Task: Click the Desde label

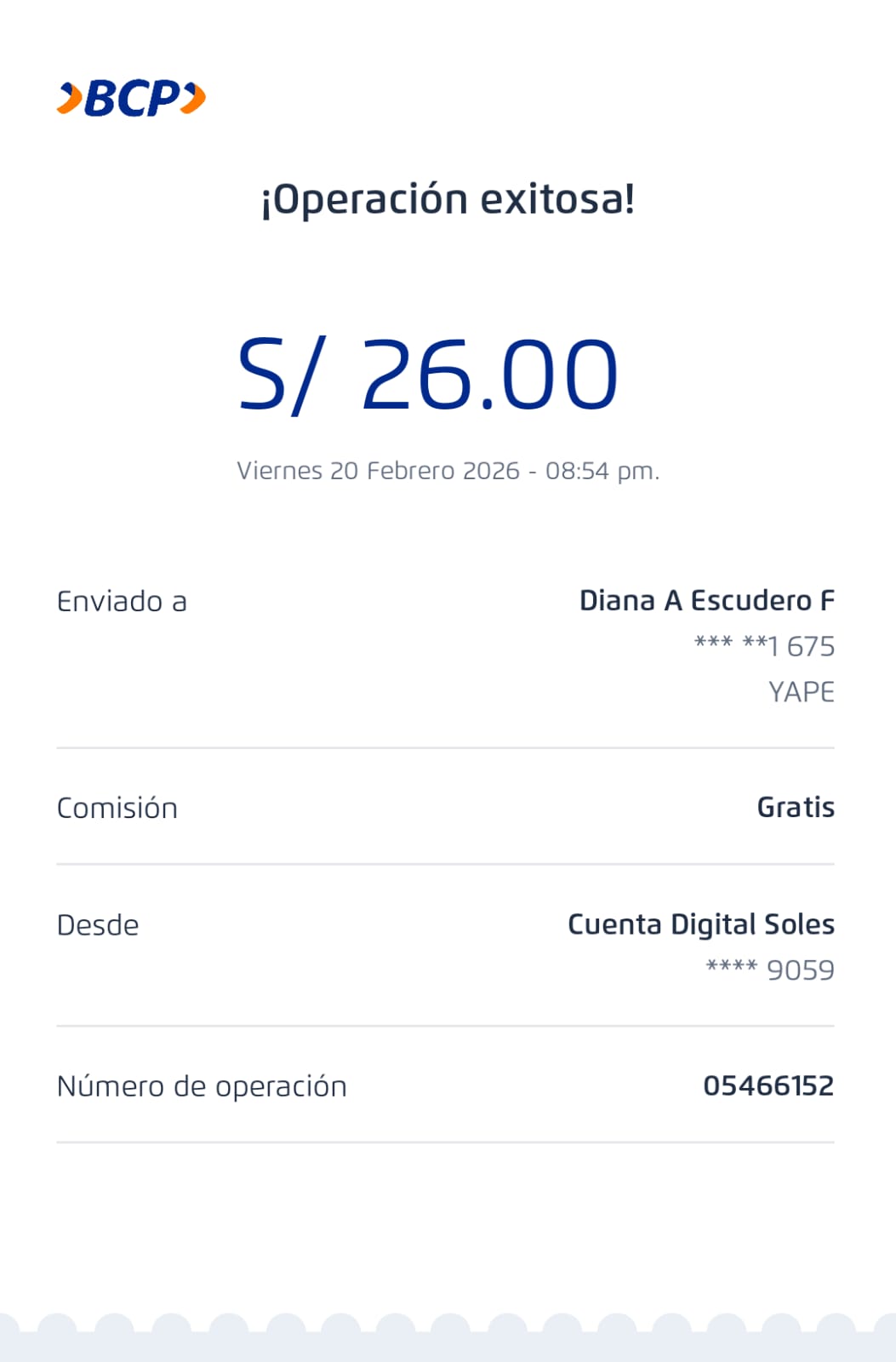Action: coord(98,925)
